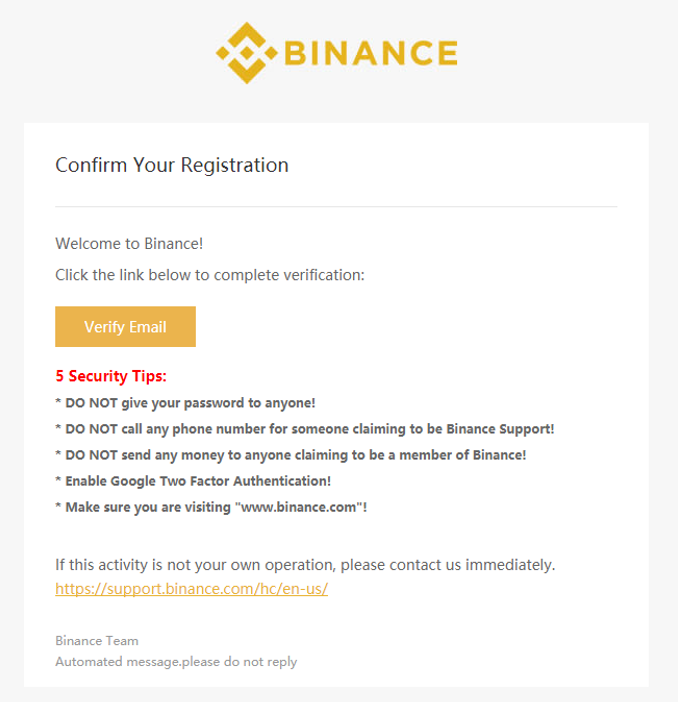Screen dimensions: 678x702
Task: Click the Verify Email button
Action: 125,326
